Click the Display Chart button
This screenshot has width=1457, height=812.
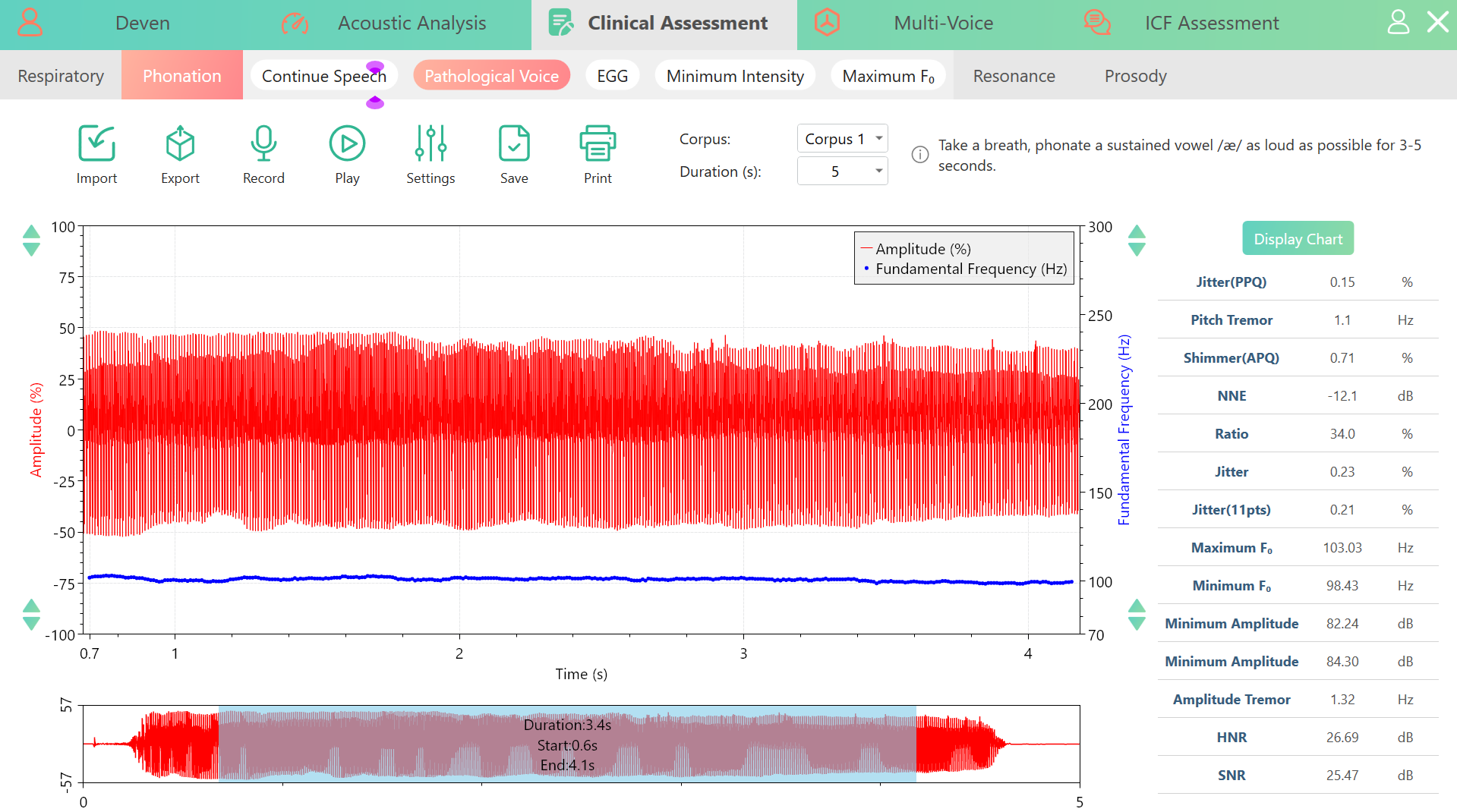click(1298, 239)
